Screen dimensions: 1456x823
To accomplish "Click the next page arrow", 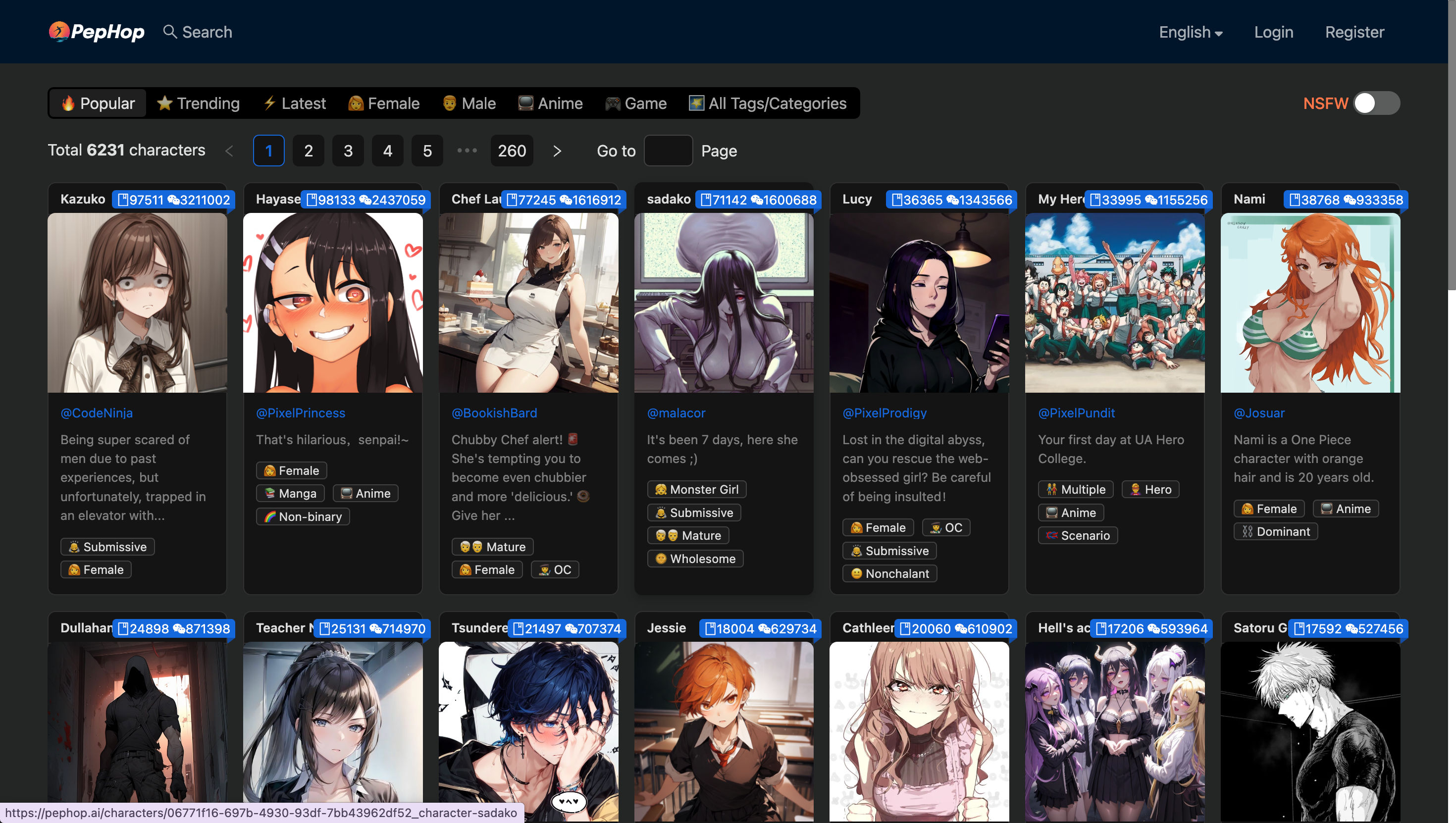I will [x=557, y=151].
